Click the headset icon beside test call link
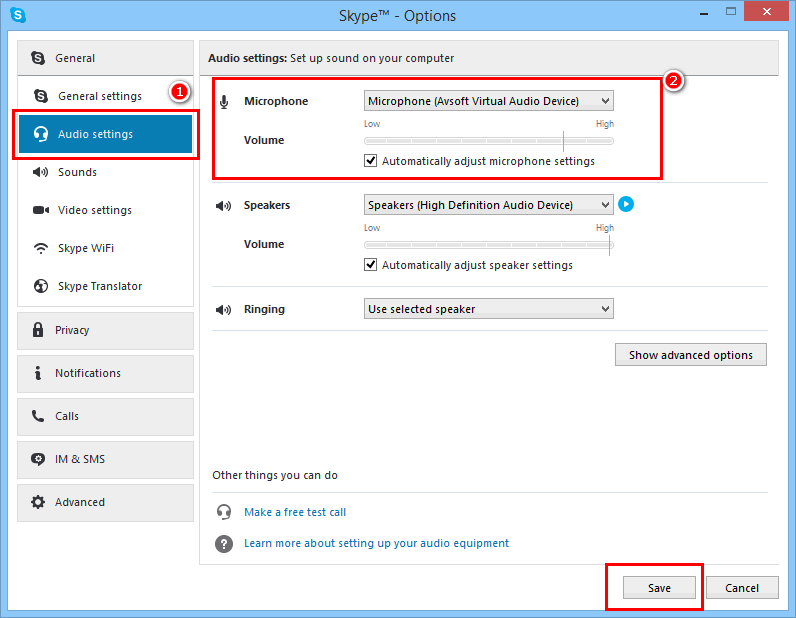 tap(224, 512)
